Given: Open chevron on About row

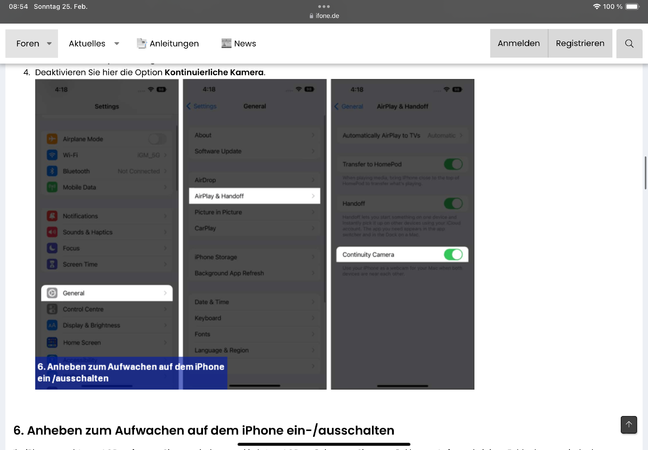Looking at the screenshot, I should click(x=313, y=135).
